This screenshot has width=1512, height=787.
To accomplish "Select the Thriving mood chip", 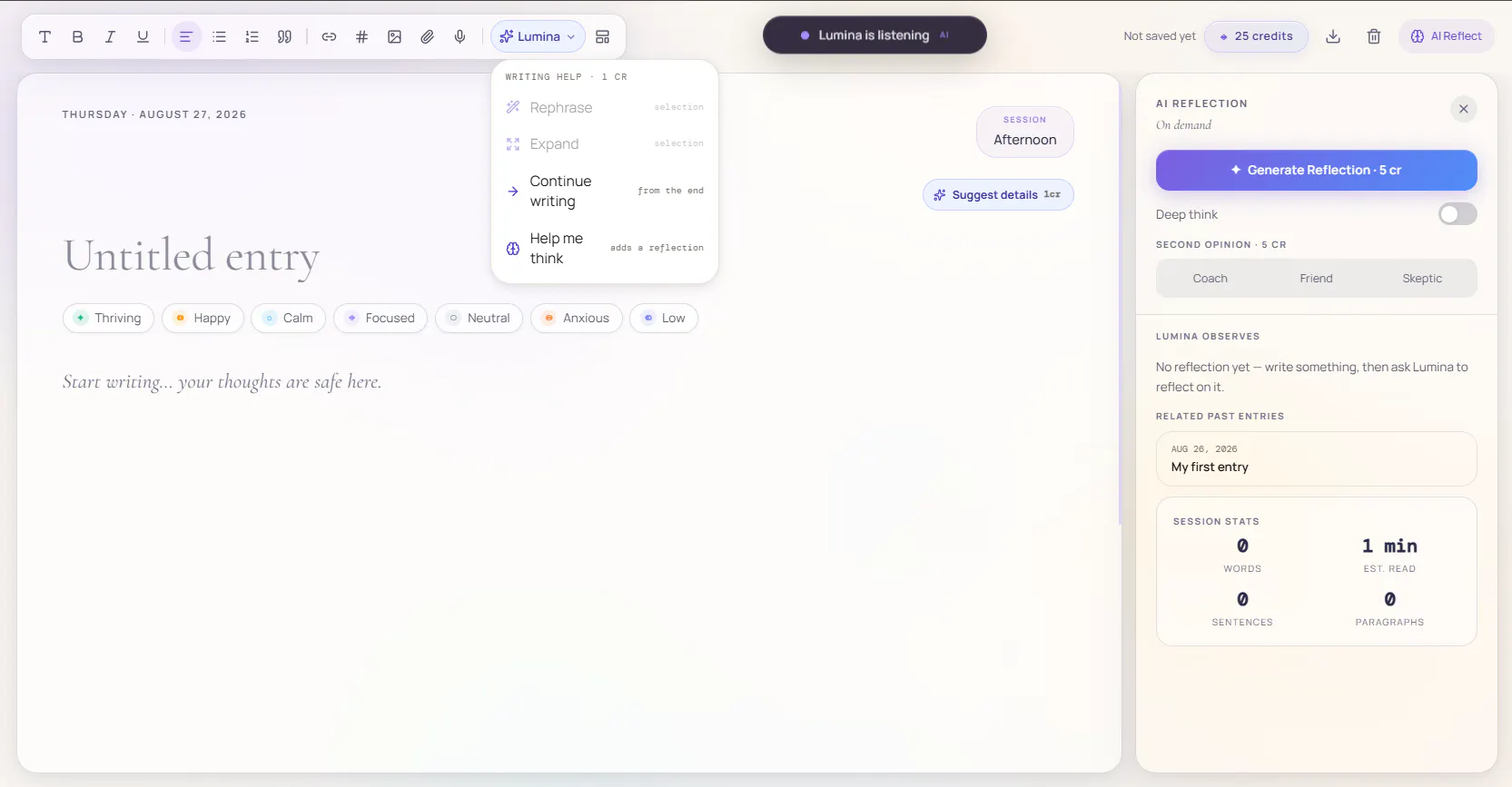I will (x=108, y=319).
